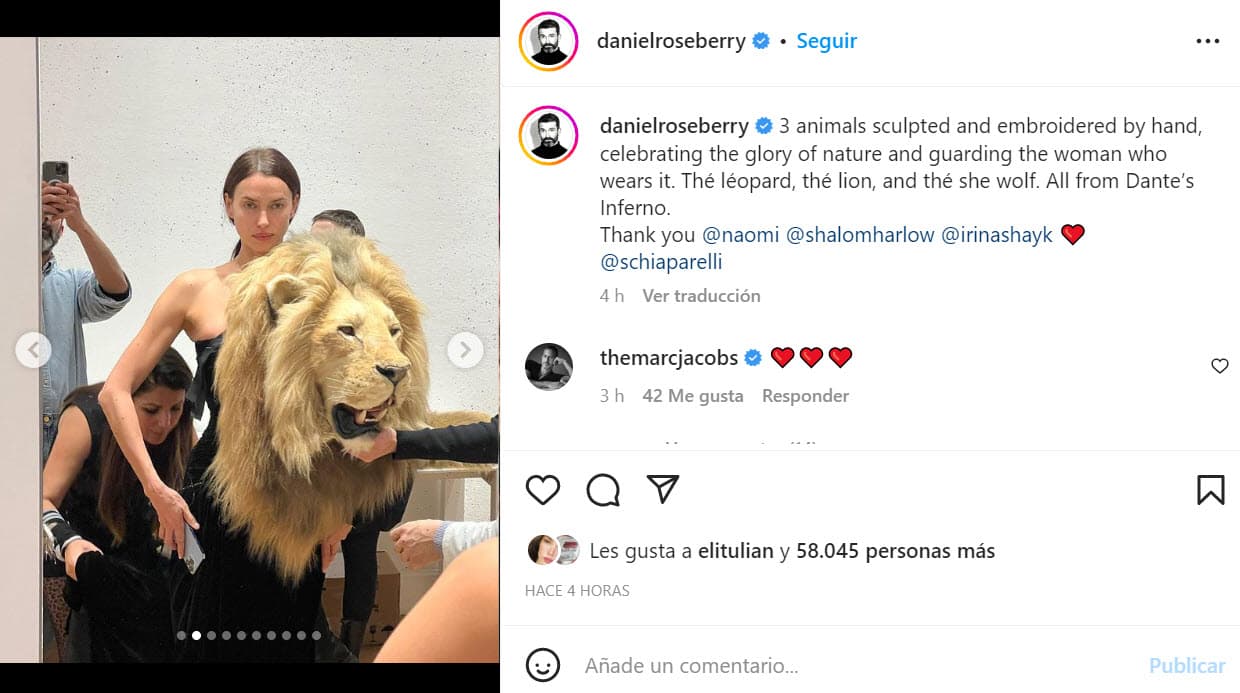Open @naomi profile mention

(740, 235)
